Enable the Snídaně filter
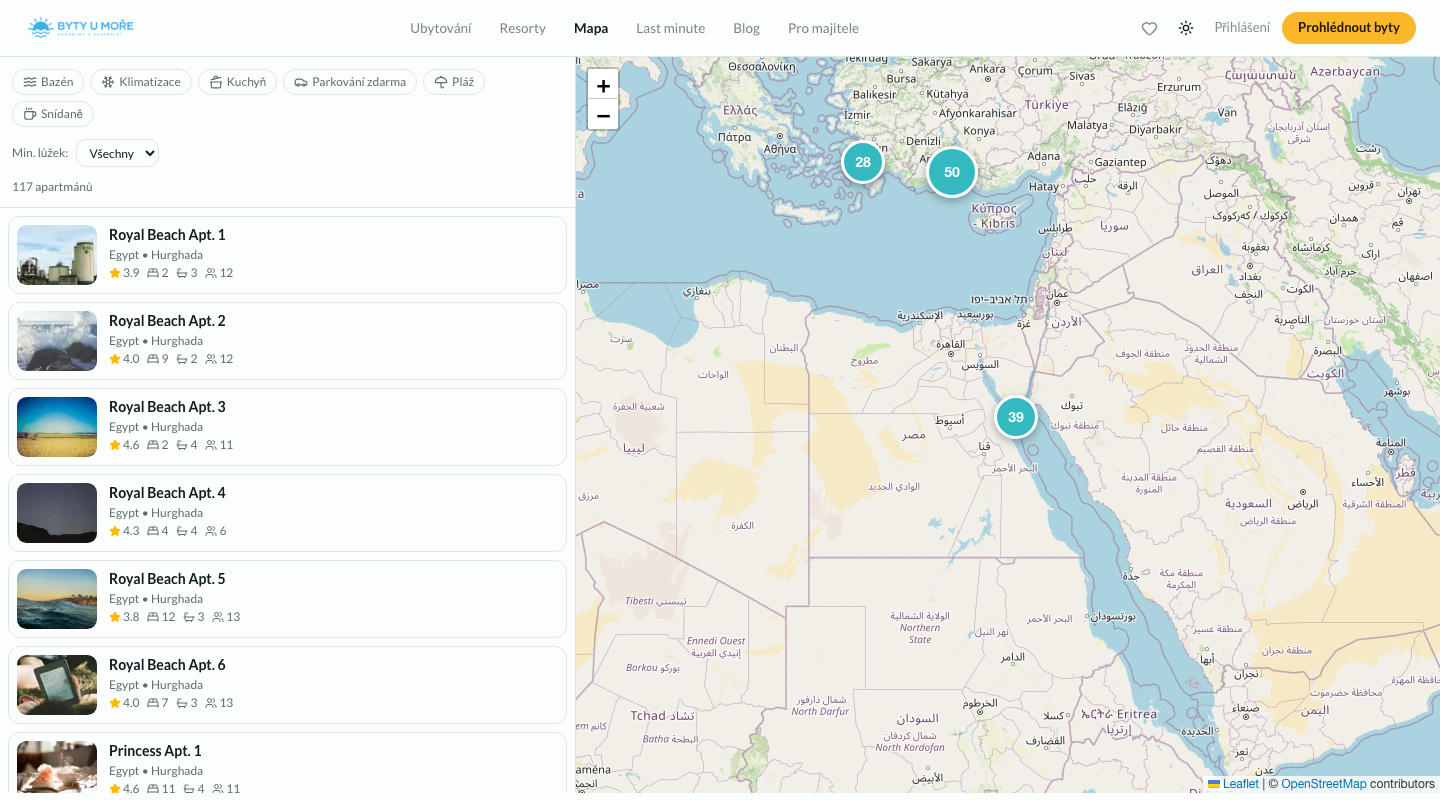The height and width of the screenshot is (800, 1440). pos(53,114)
